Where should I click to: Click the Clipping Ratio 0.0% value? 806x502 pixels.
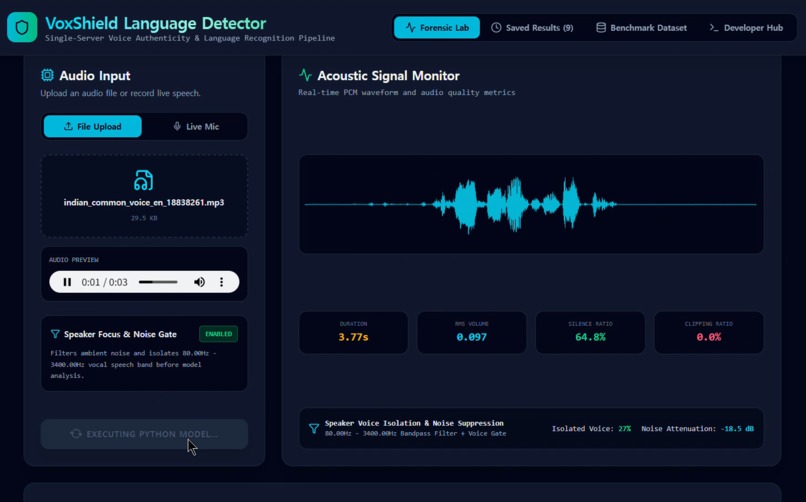[708, 338]
